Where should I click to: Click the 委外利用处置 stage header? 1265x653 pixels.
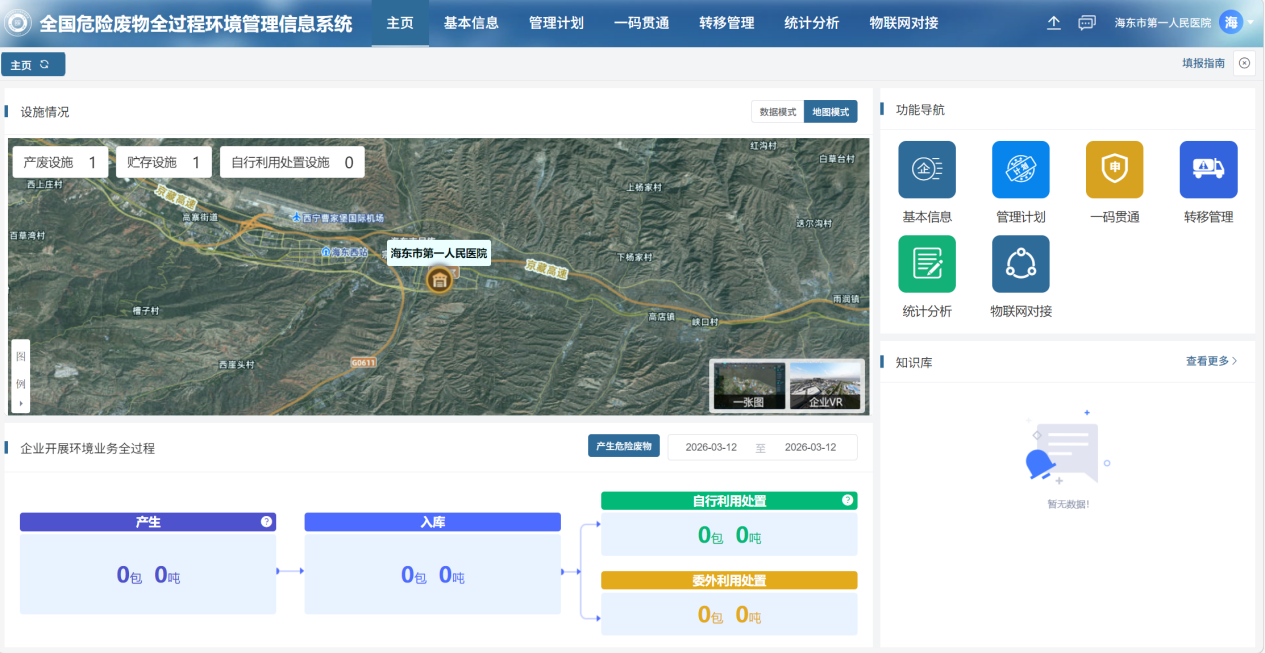729,580
